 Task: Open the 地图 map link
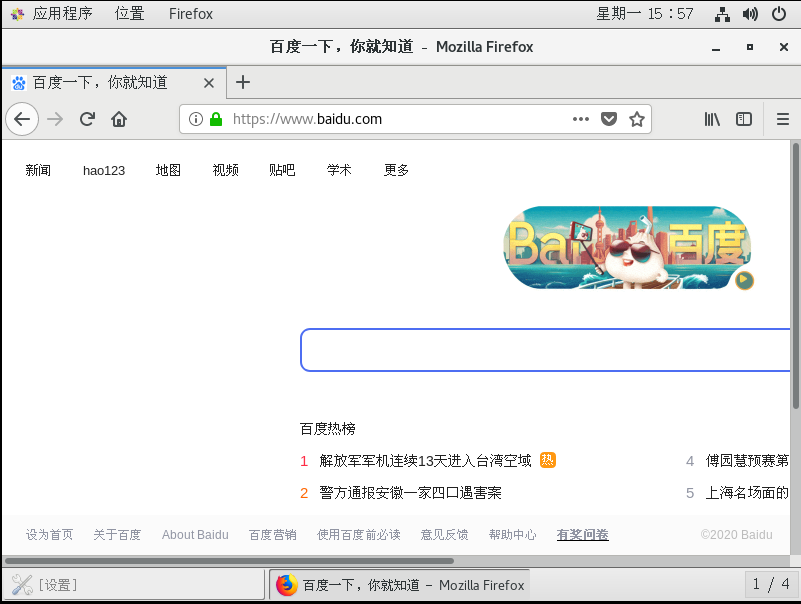[x=168, y=170]
